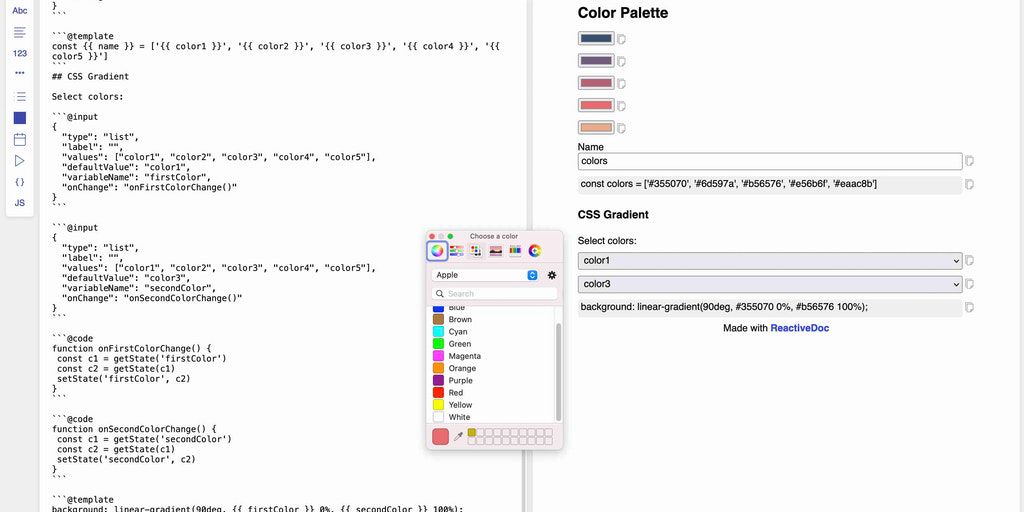The image size is (1024, 512).
Task: Click the linear-gradient output text
Action: [724, 307]
